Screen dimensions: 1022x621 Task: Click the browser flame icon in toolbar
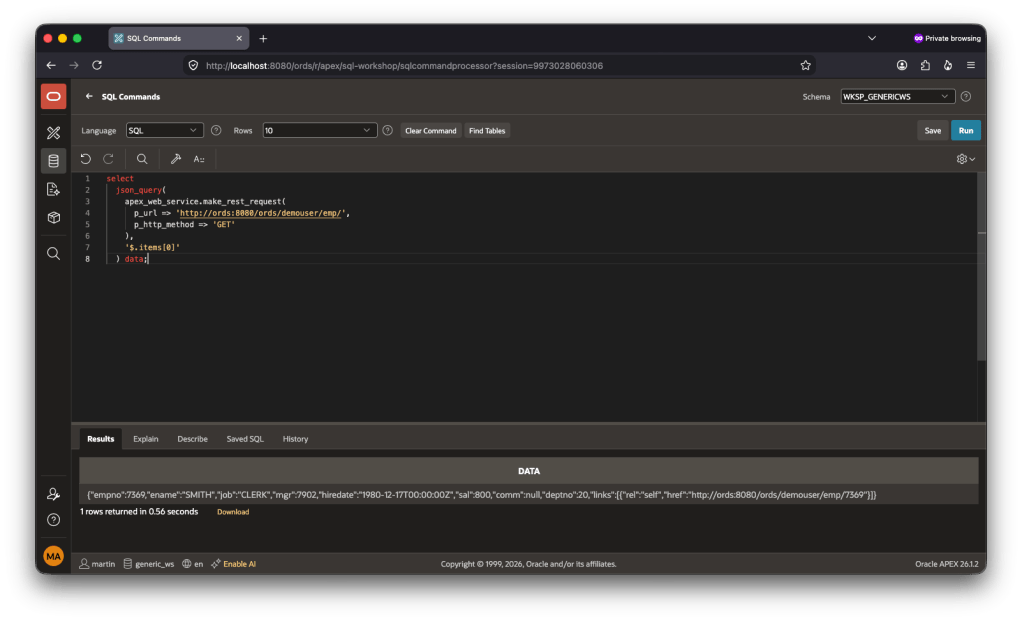click(x=948, y=65)
